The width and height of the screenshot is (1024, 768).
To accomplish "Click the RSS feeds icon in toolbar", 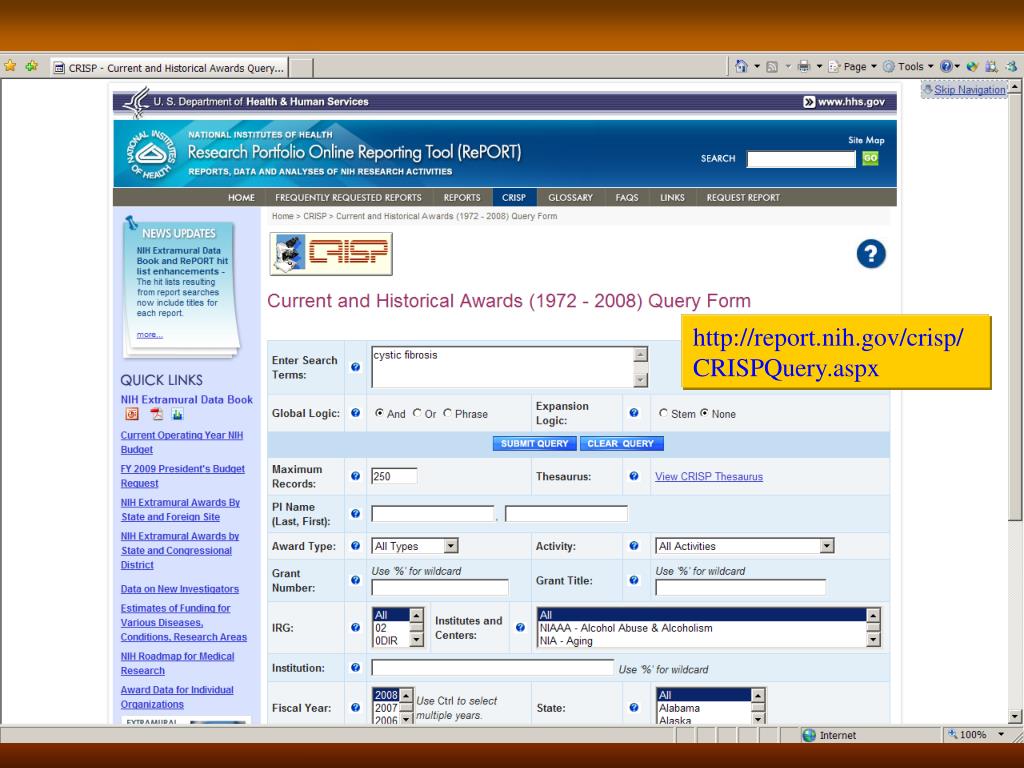I will point(772,67).
